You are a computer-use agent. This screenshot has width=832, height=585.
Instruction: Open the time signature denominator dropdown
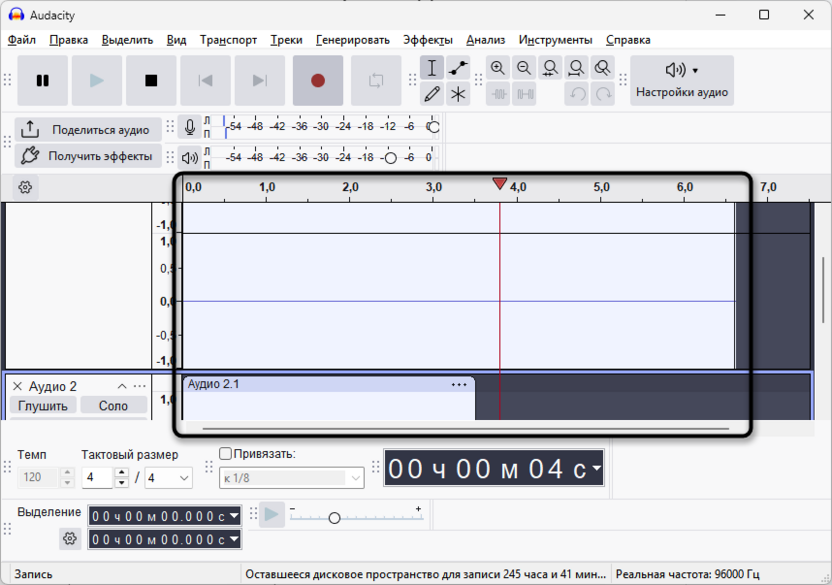(169, 478)
